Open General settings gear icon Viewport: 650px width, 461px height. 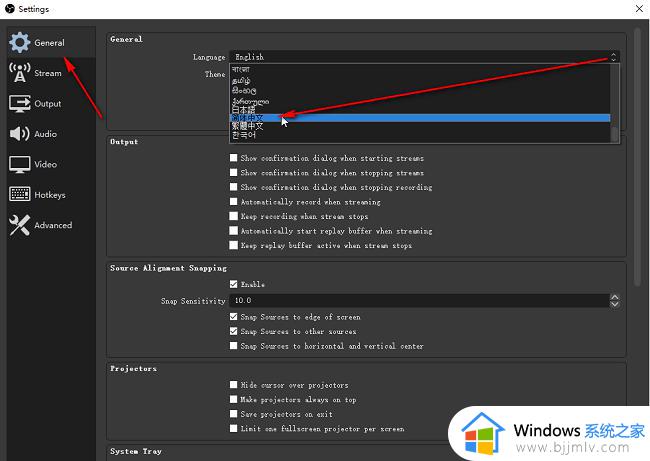19,42
